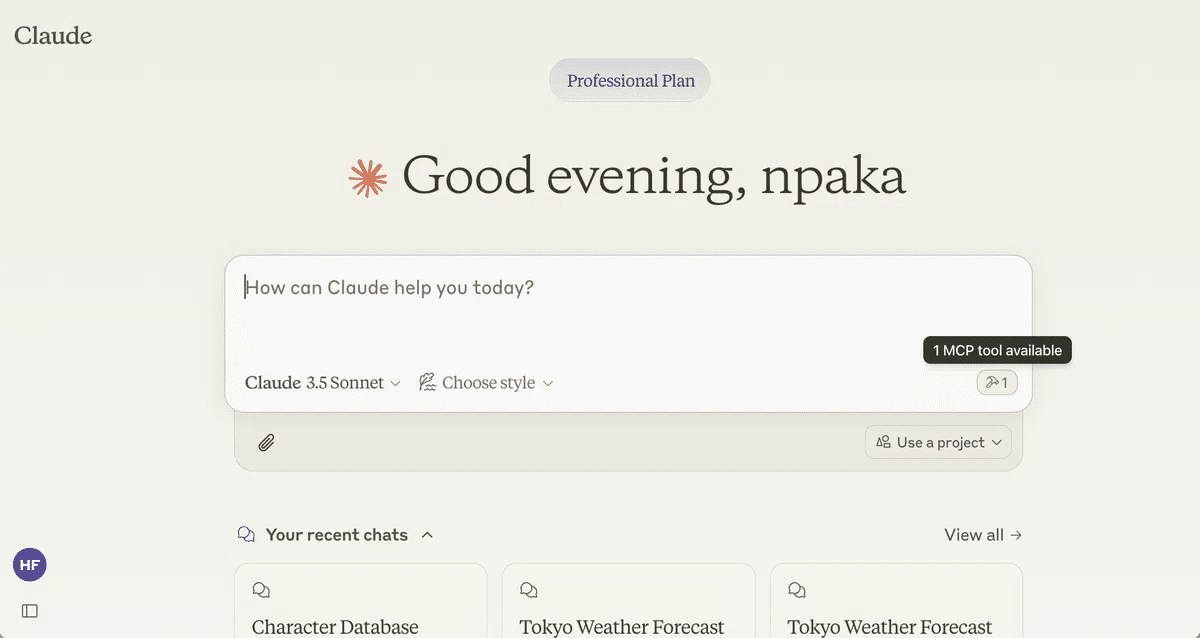Open View all recent chats
This screenshot has height=638, width=1200.
click(x=982, y=534)
